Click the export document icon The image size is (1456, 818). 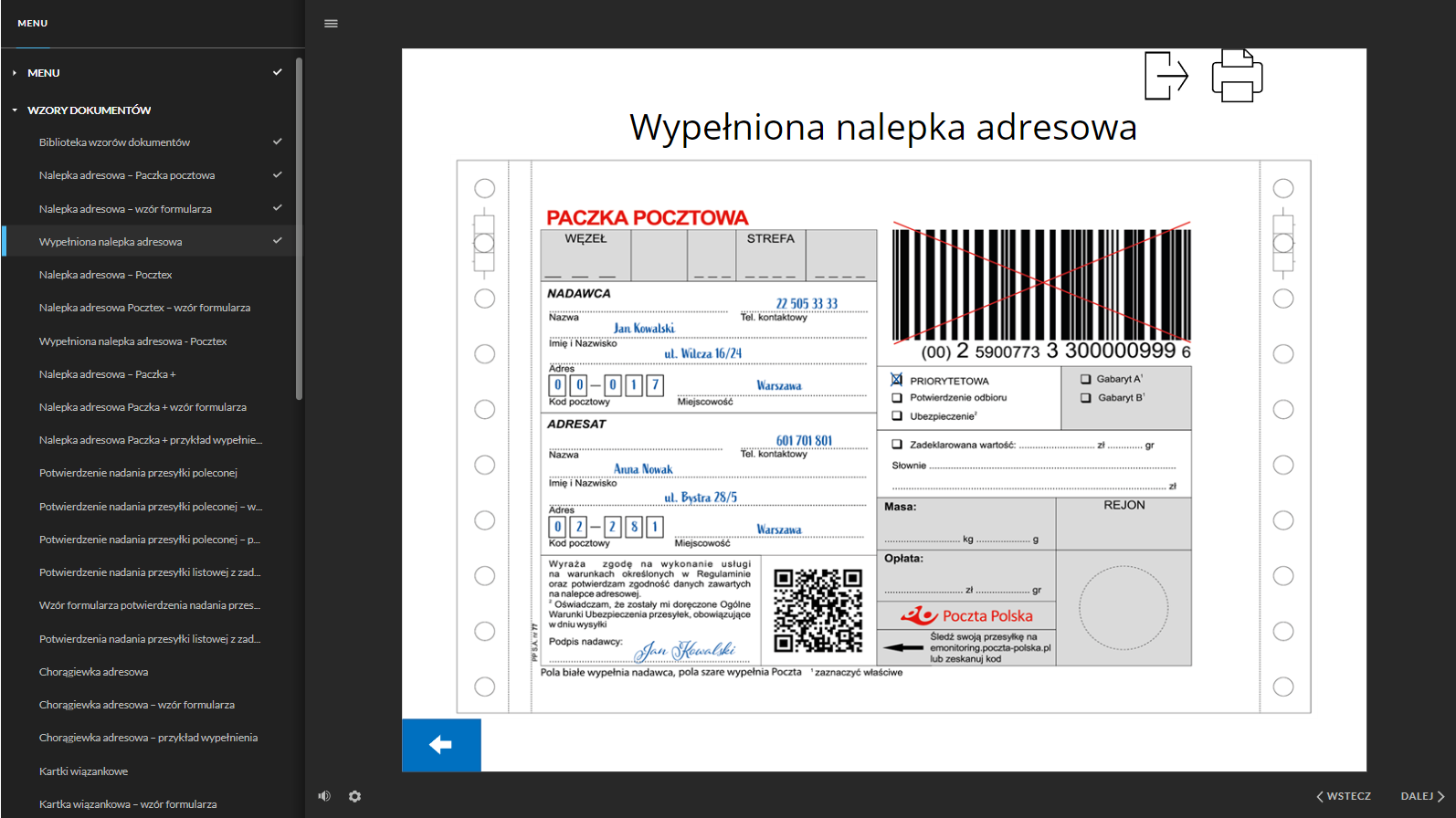pyautogui.click(x=1166, y=76)
